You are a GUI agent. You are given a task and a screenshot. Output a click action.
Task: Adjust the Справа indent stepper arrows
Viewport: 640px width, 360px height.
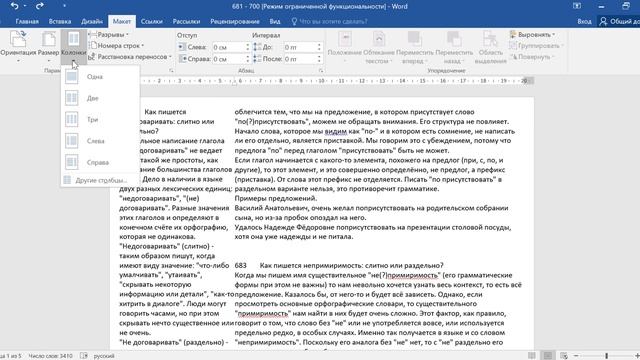pyautogui.click(x=247, y=59)
